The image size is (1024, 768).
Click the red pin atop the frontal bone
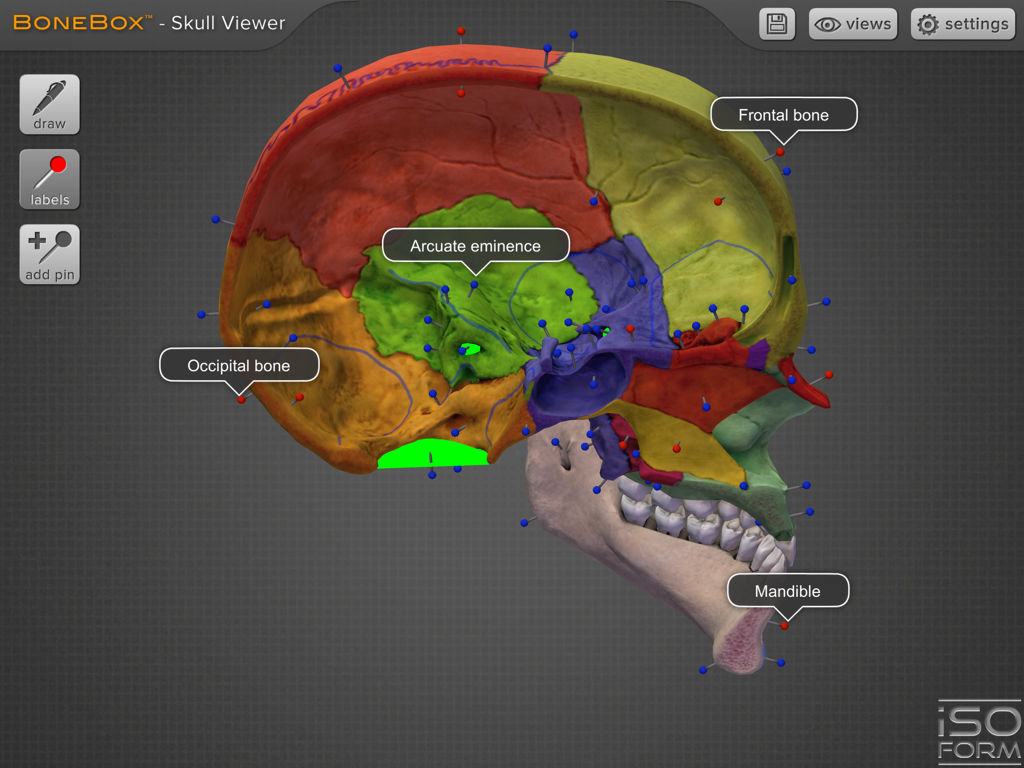[781, 151]
